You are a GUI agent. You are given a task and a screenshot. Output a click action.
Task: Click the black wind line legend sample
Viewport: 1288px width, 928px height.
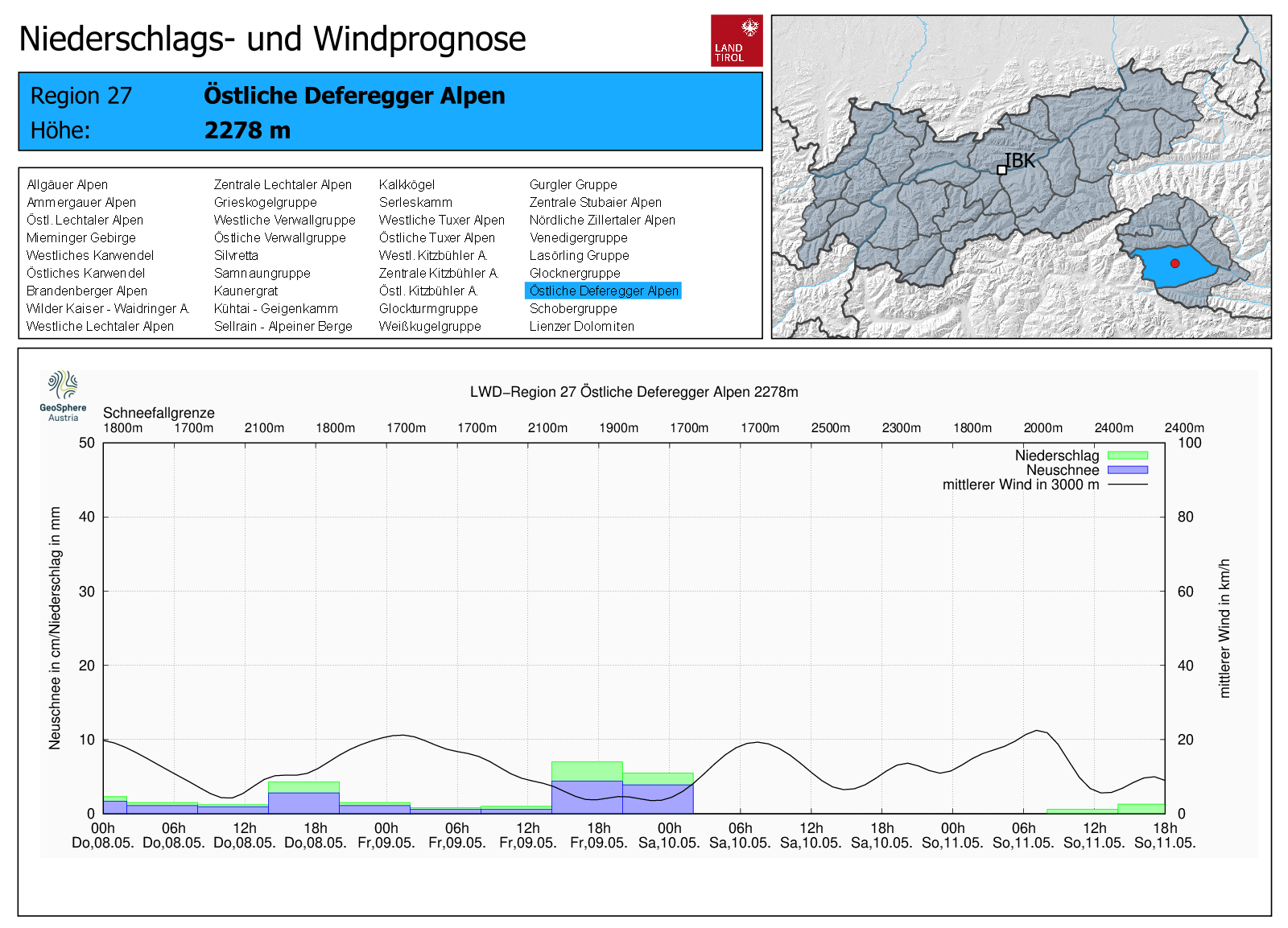[1127, 485]
